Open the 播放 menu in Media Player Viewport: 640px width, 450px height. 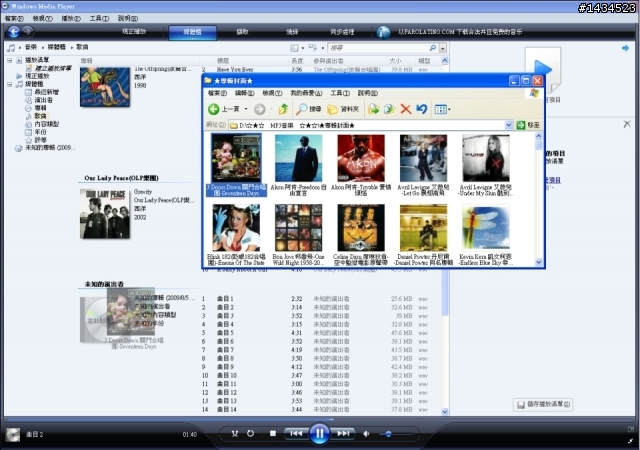[x=71, y=18]
